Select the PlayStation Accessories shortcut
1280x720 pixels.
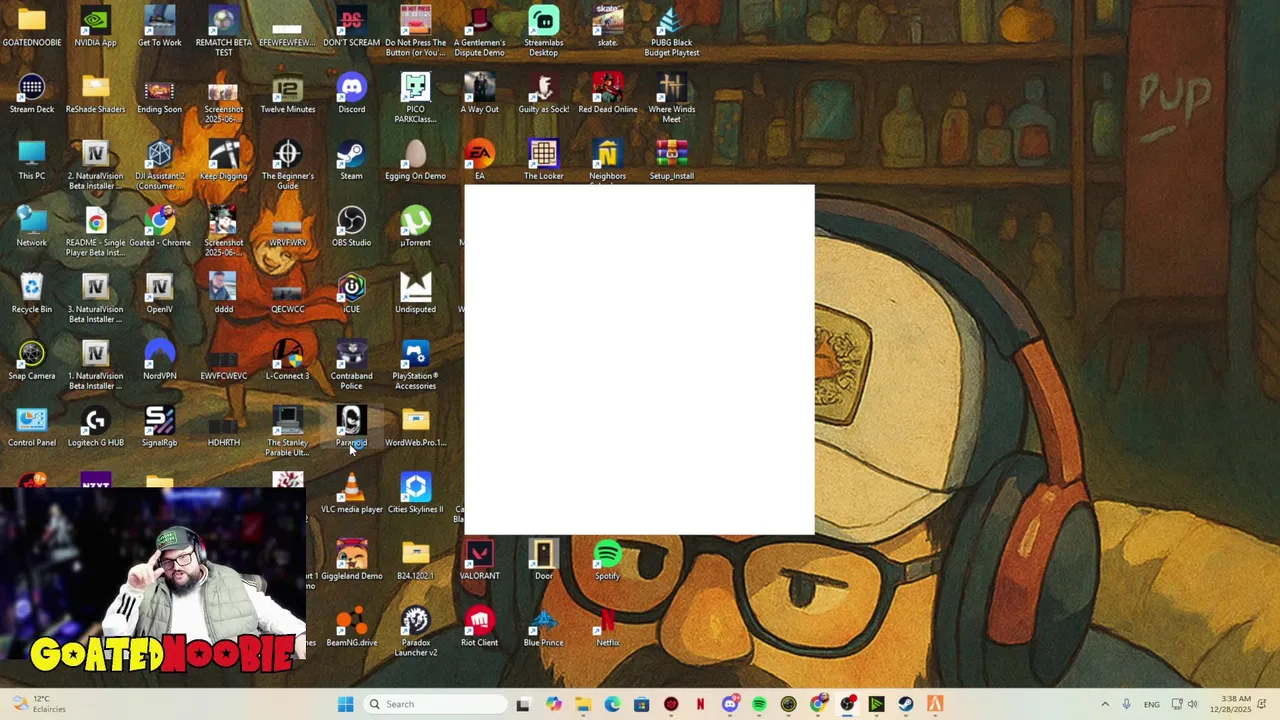tap(415, 364)
